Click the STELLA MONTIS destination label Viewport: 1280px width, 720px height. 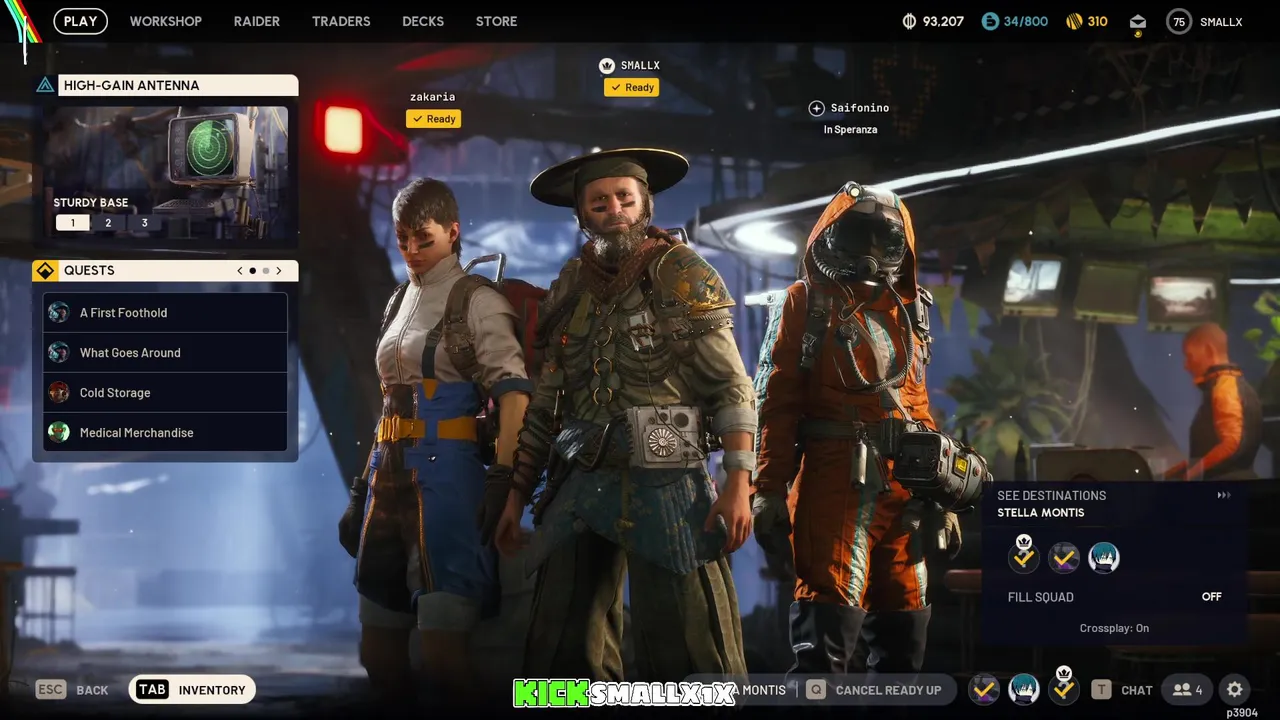coord(1041,513)
